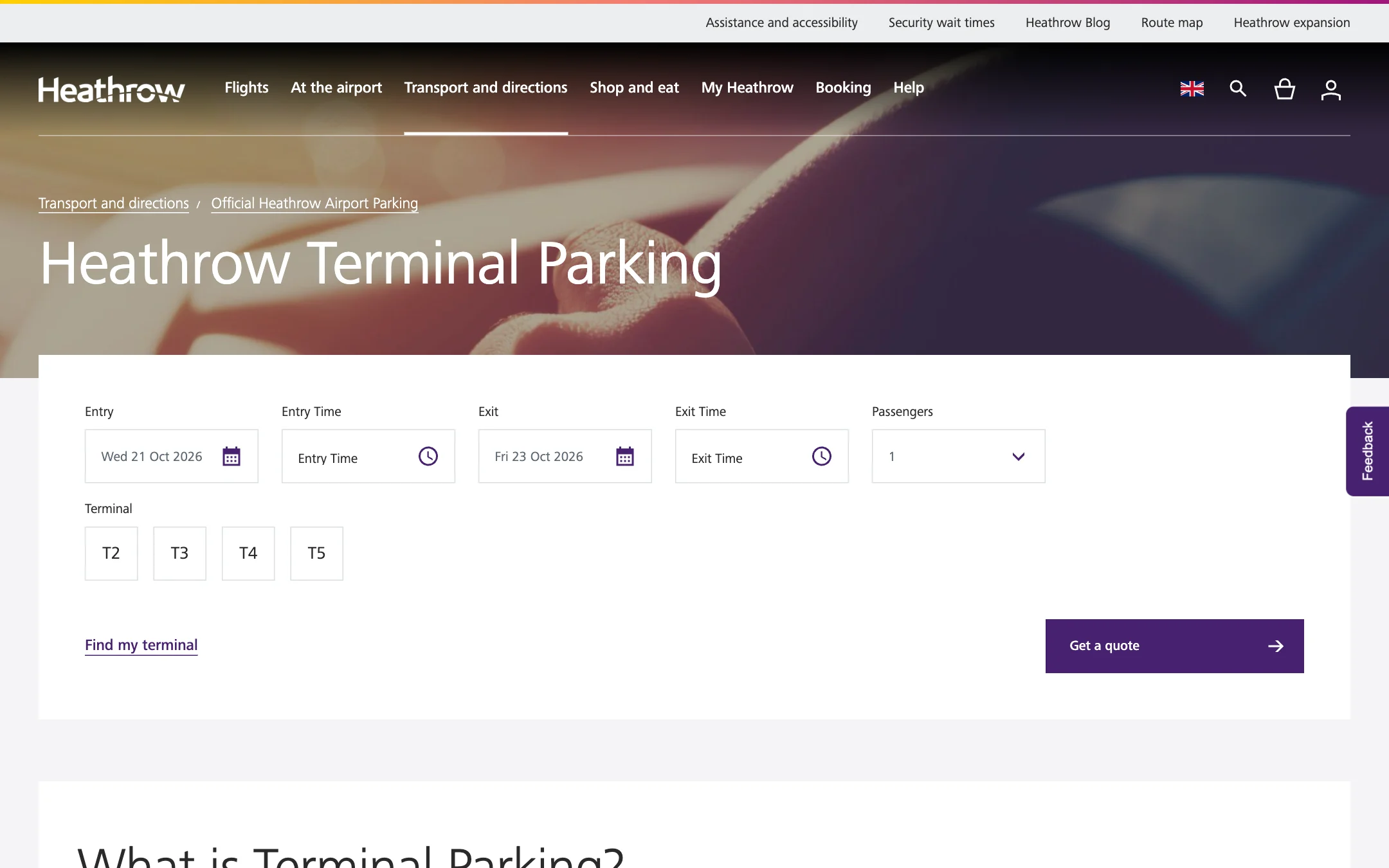Open language selector UK flag icon
This screenshot has width=1389, height=868.
click(x=1192, y=89)
